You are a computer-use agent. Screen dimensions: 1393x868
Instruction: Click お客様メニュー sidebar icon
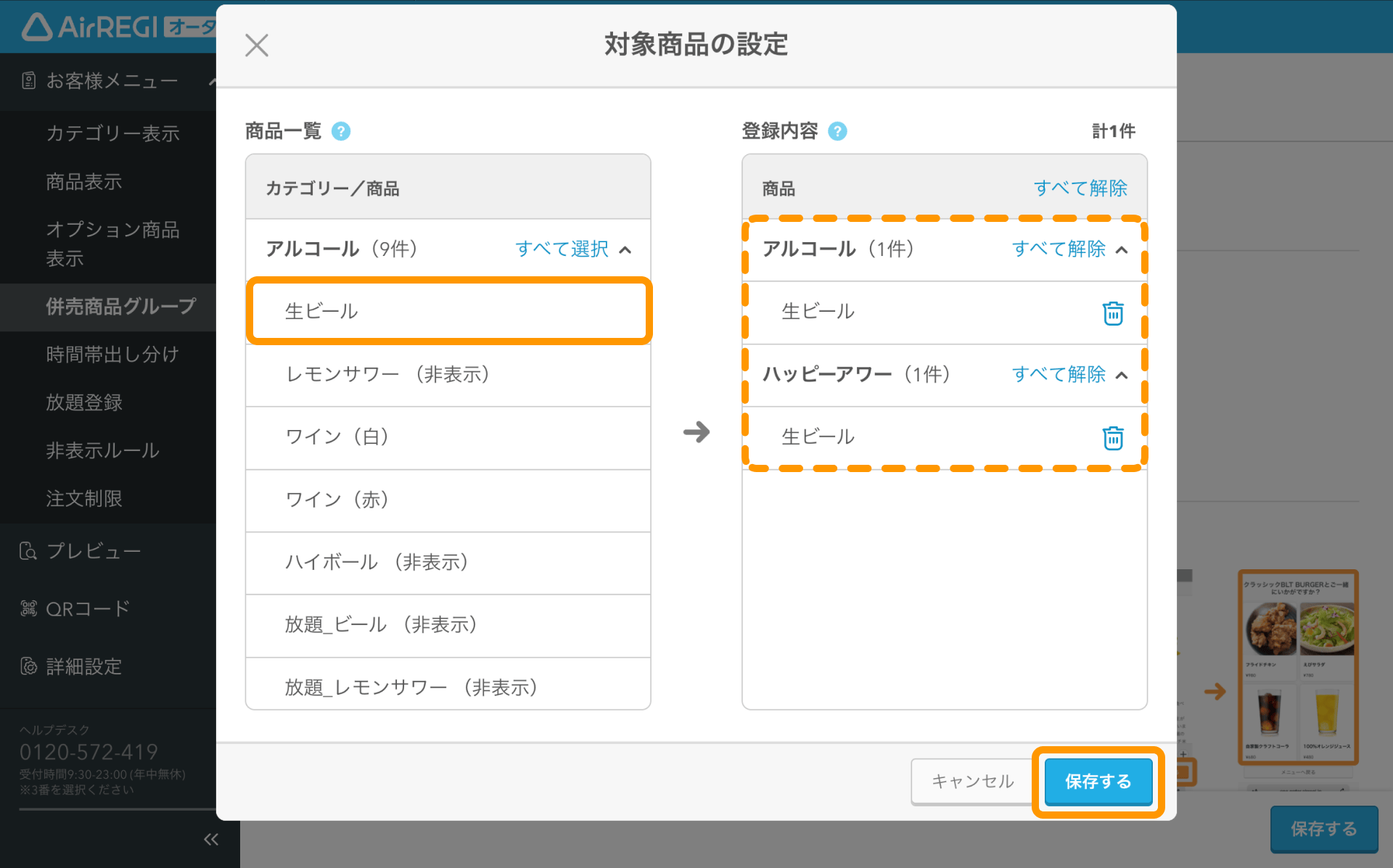point(28,80)
